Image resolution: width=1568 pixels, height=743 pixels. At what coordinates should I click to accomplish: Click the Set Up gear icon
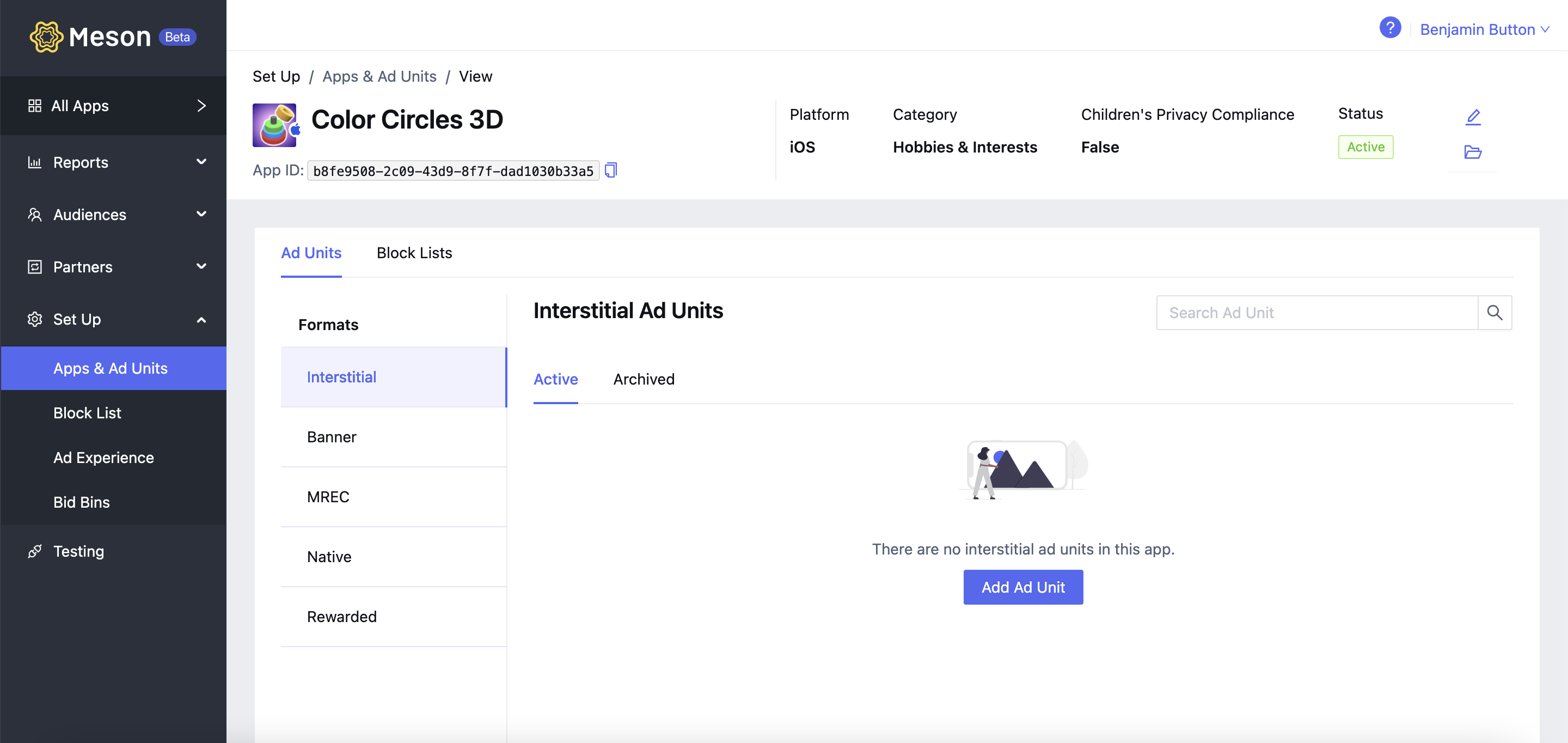[35, 319]
